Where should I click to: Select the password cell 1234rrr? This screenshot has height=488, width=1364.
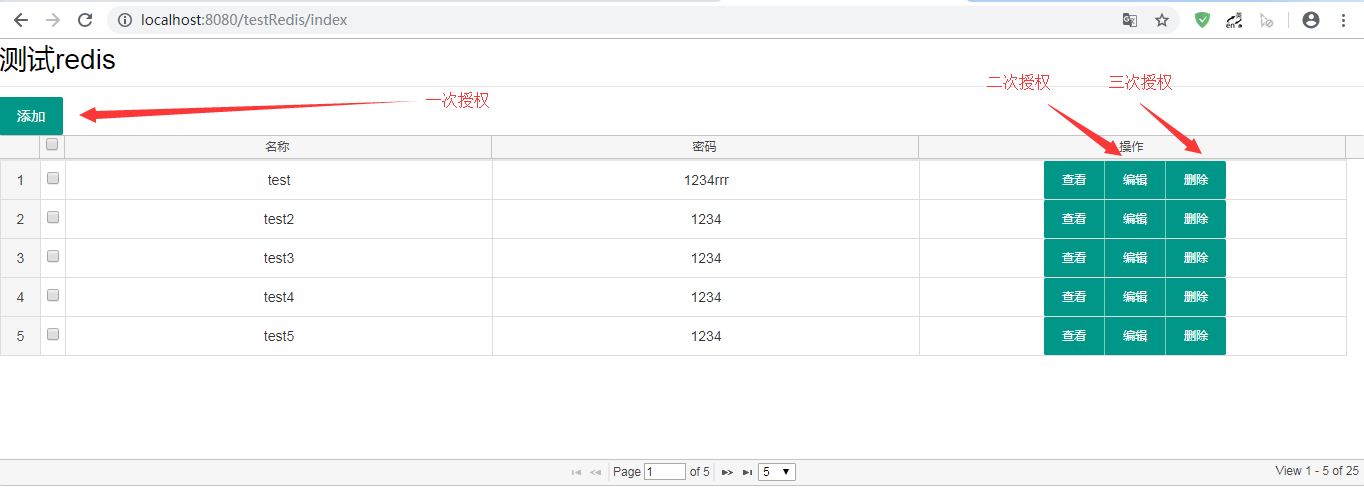(x=706, y=180)
